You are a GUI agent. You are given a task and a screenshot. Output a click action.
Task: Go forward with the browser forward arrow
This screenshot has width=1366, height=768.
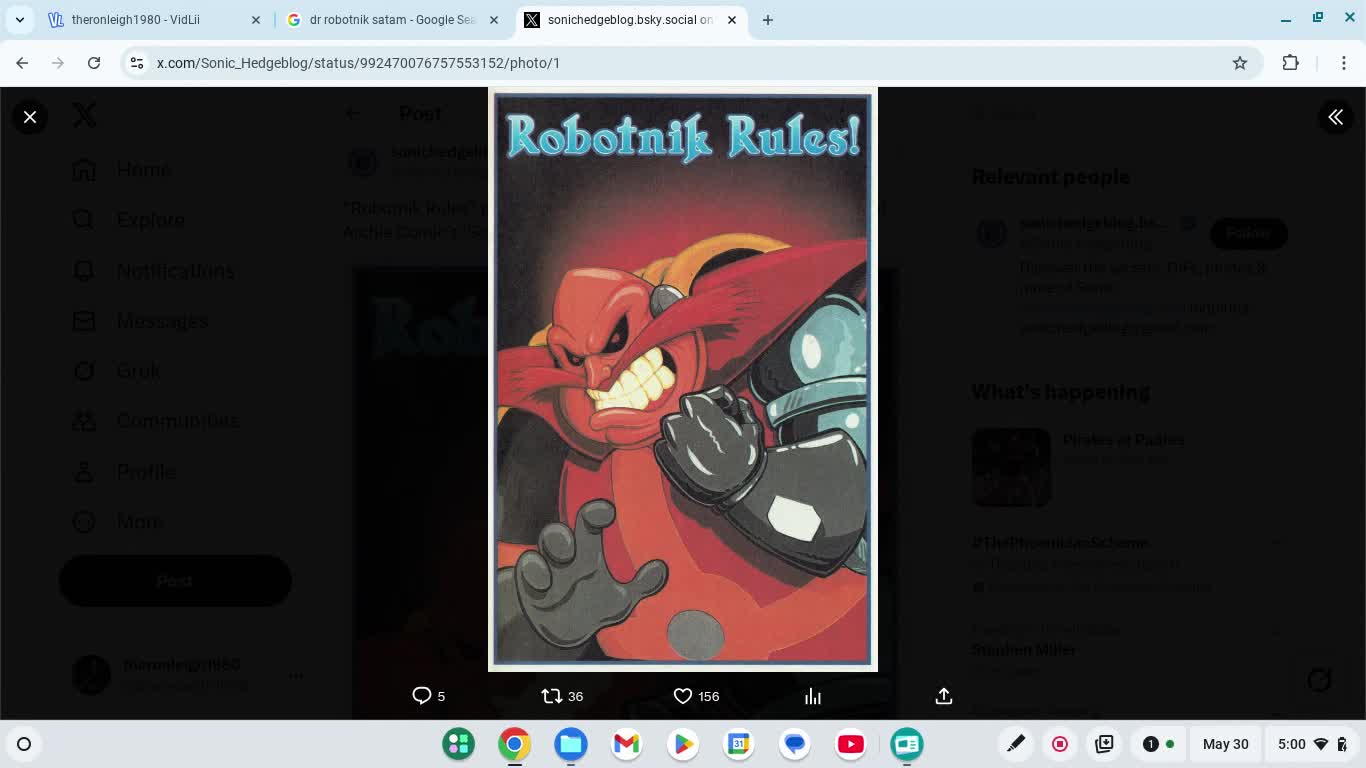point(58,63)
